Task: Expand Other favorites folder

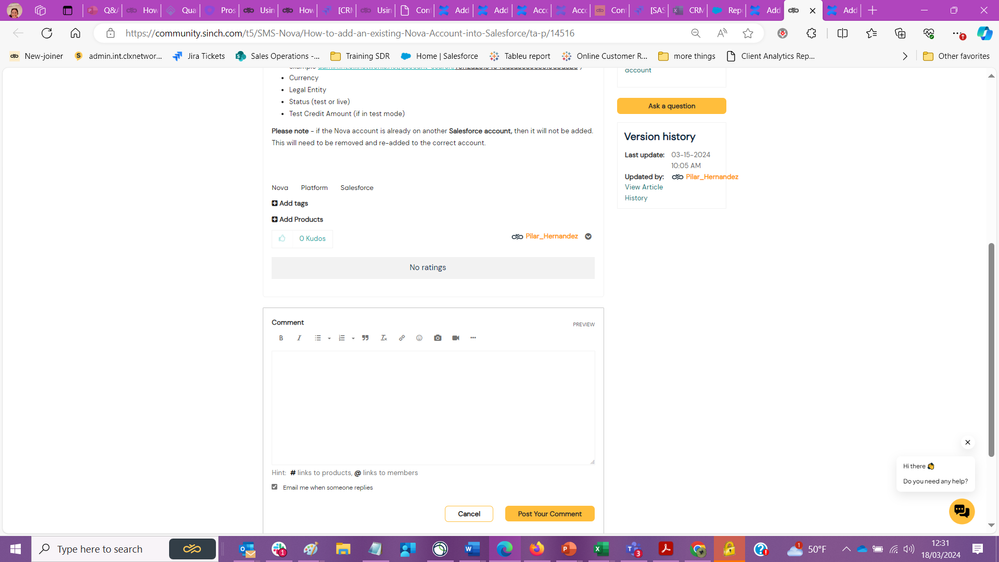Action: click(956, 56)
